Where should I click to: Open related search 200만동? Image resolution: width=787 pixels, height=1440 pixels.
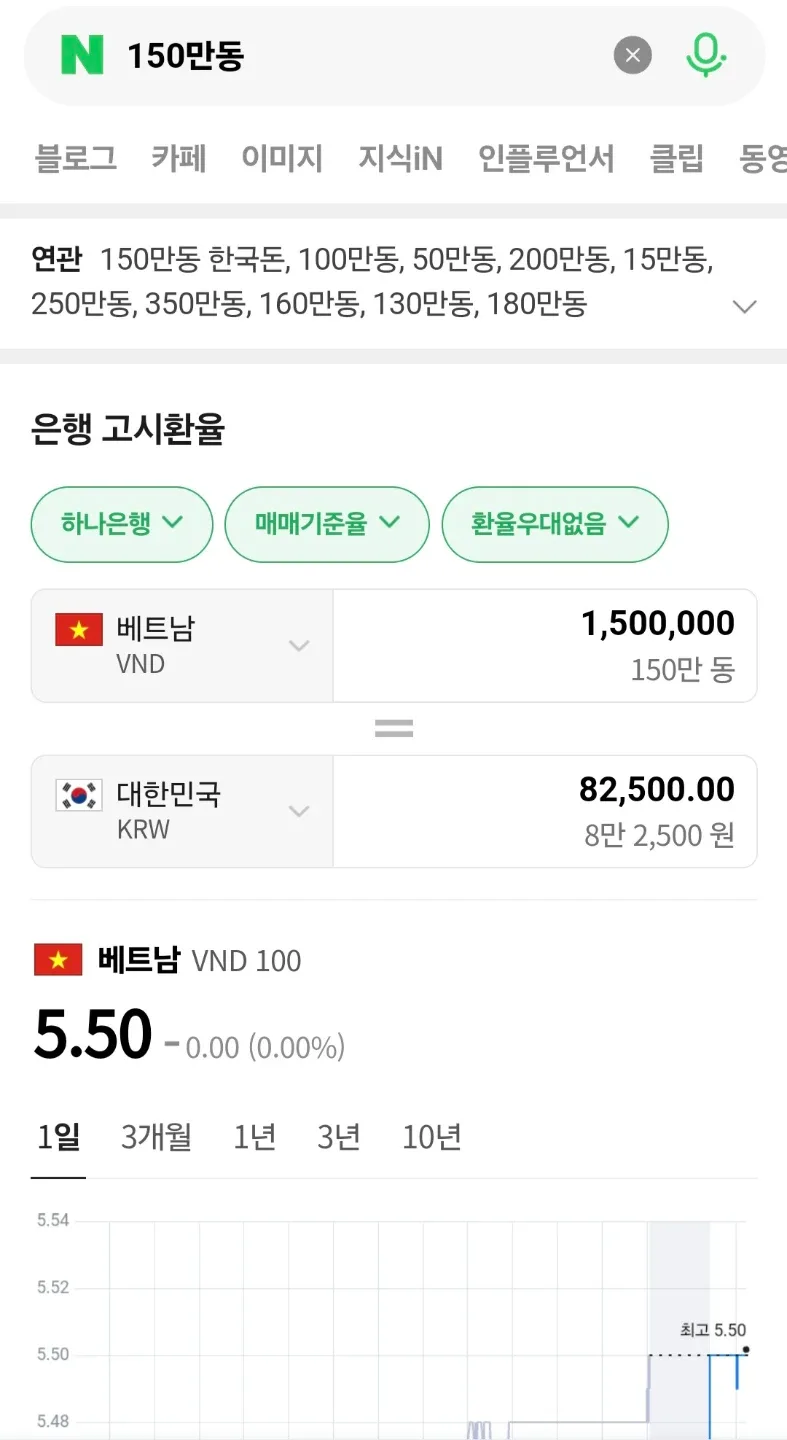[x=558, y=260]
